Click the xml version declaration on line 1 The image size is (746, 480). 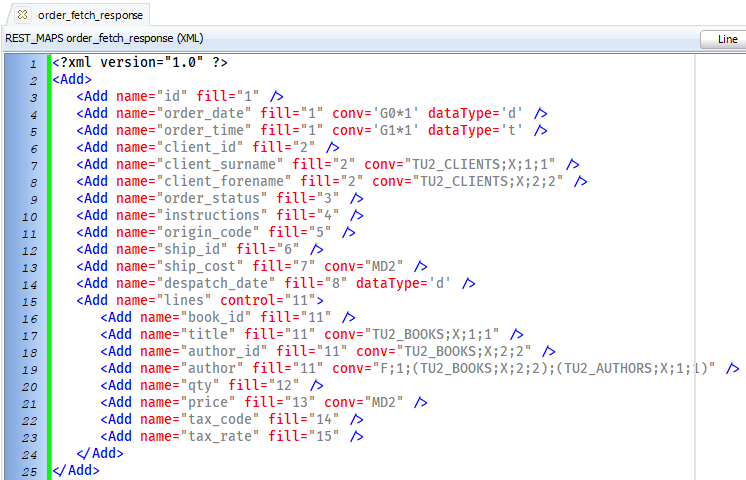140,63
